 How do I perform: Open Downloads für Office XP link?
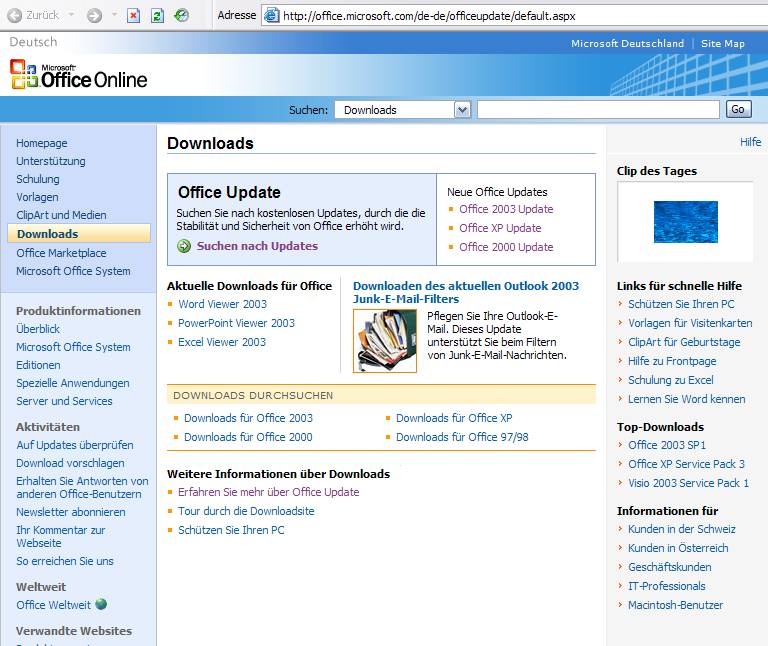(x=454, y=418)
